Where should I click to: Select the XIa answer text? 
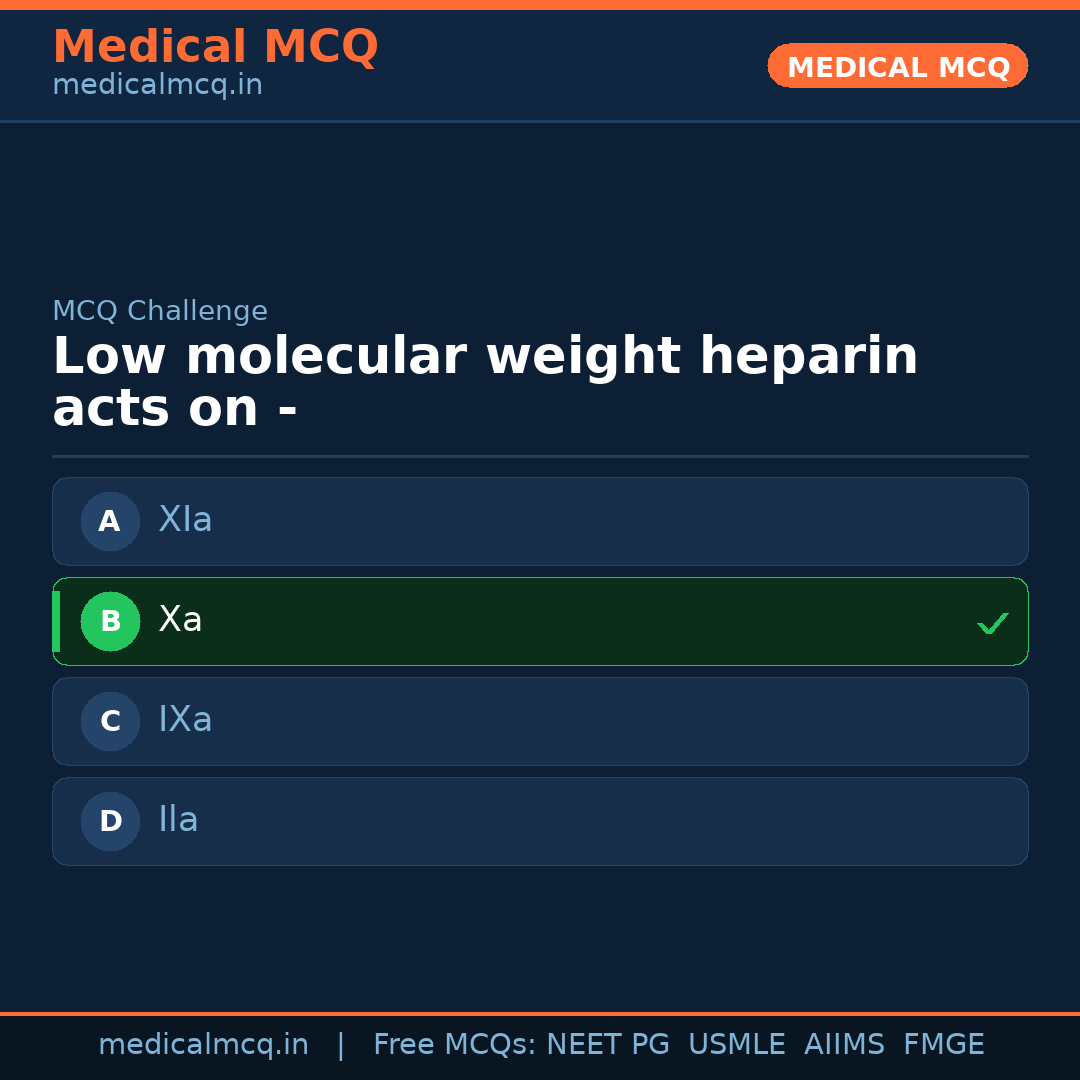(x=185, y=520)
